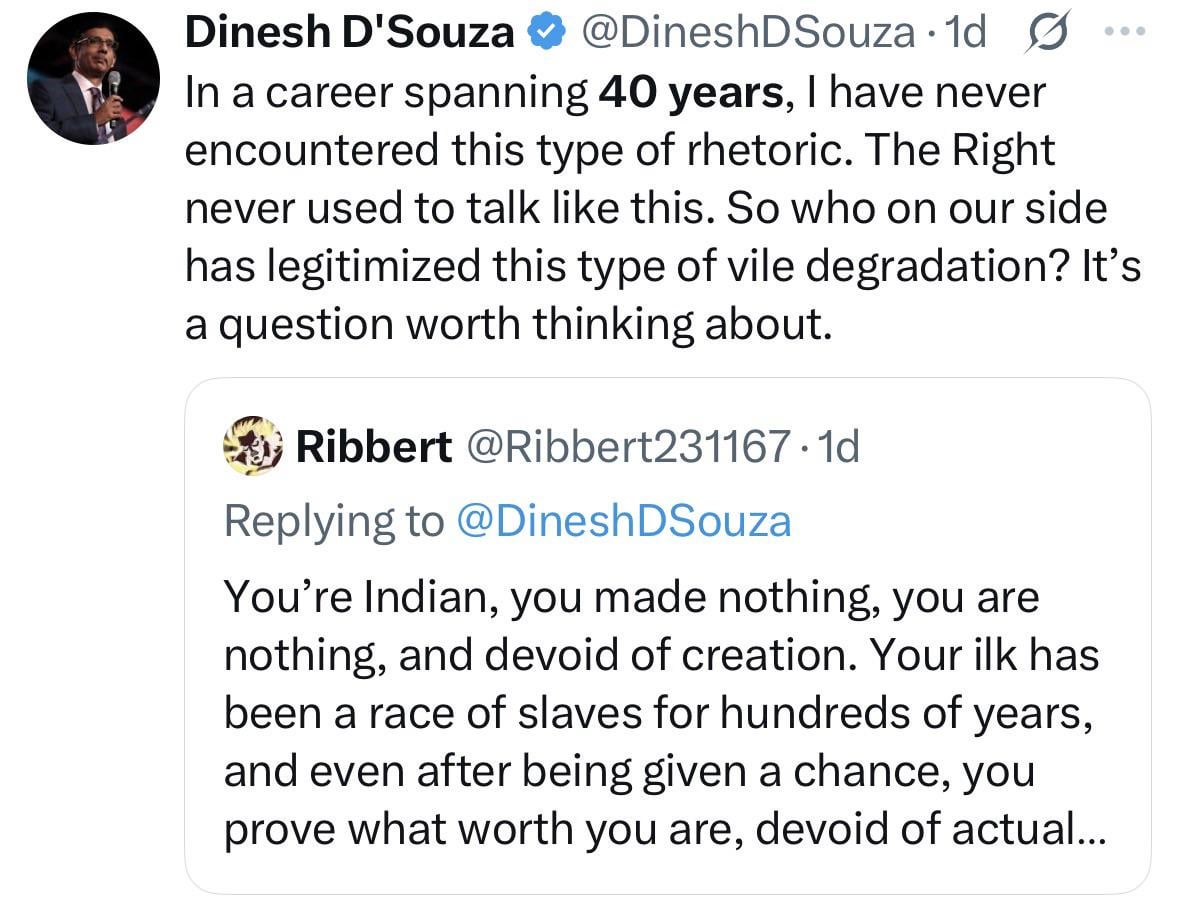The width and height of the screenshot is (1179, 915).
Task: Click the gray @DineshDSouza handle in header
Action: (x=747, y=34)
